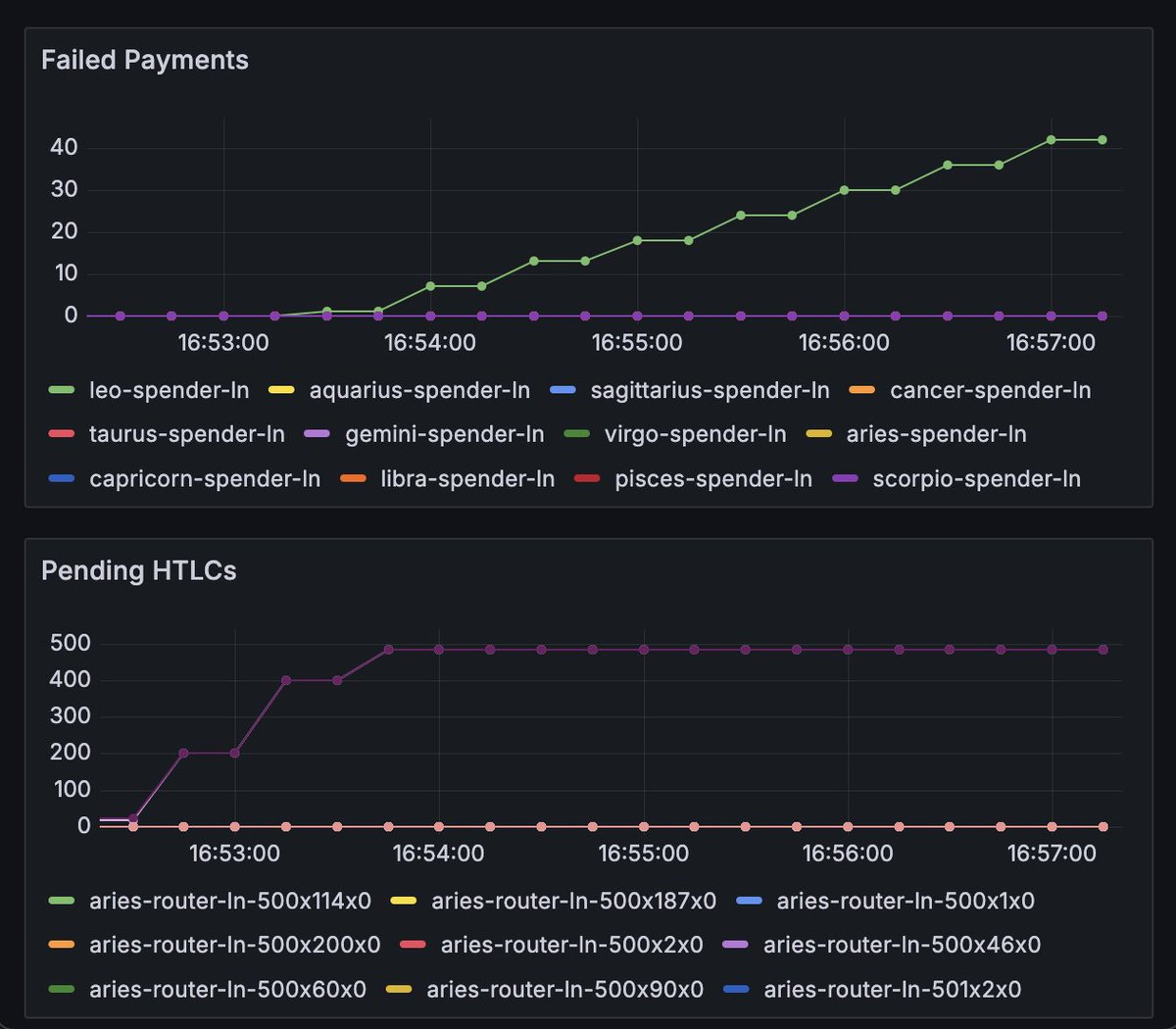Select aries-router-ln-500x114x0 legend entry
The image size is (1176, 1029).
[210, 901]
